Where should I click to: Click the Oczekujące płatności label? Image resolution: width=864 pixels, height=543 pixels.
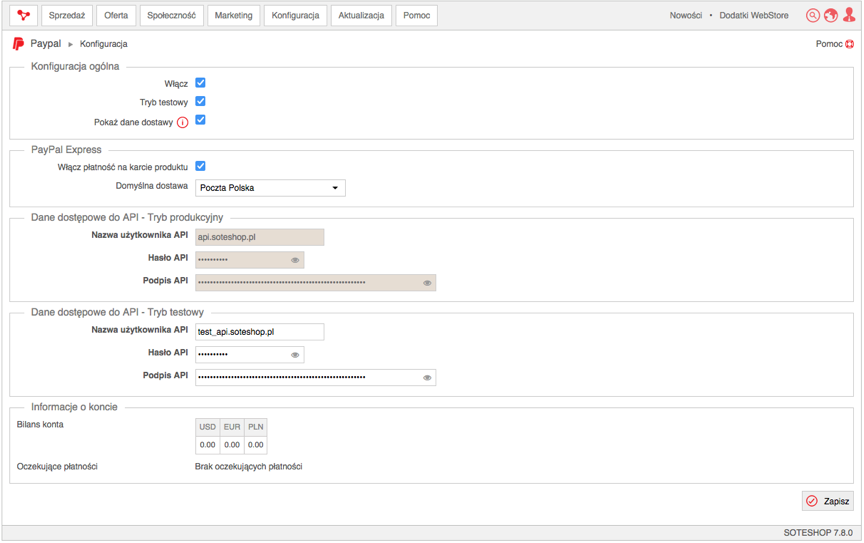pyautogui.click(x=57, y=466)
